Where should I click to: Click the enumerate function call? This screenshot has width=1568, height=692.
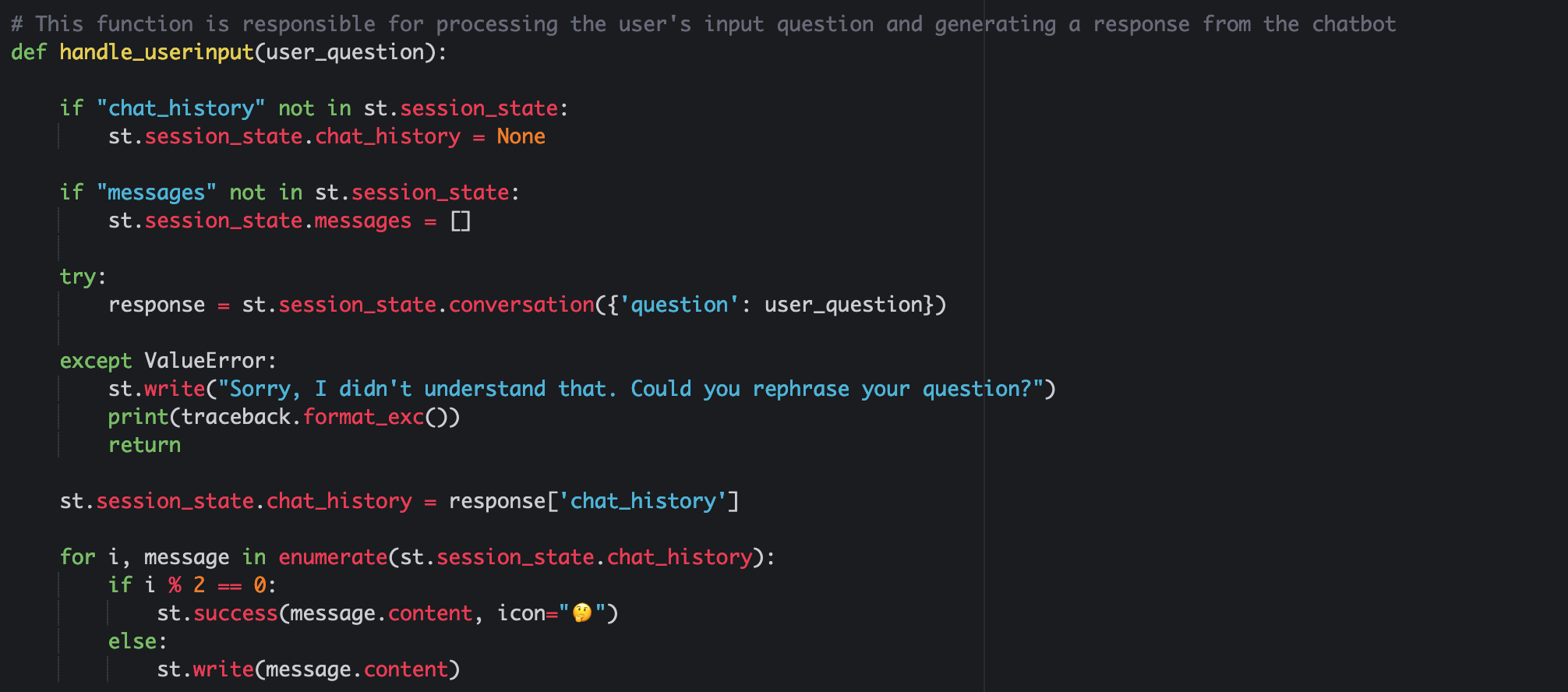(333, 557)
